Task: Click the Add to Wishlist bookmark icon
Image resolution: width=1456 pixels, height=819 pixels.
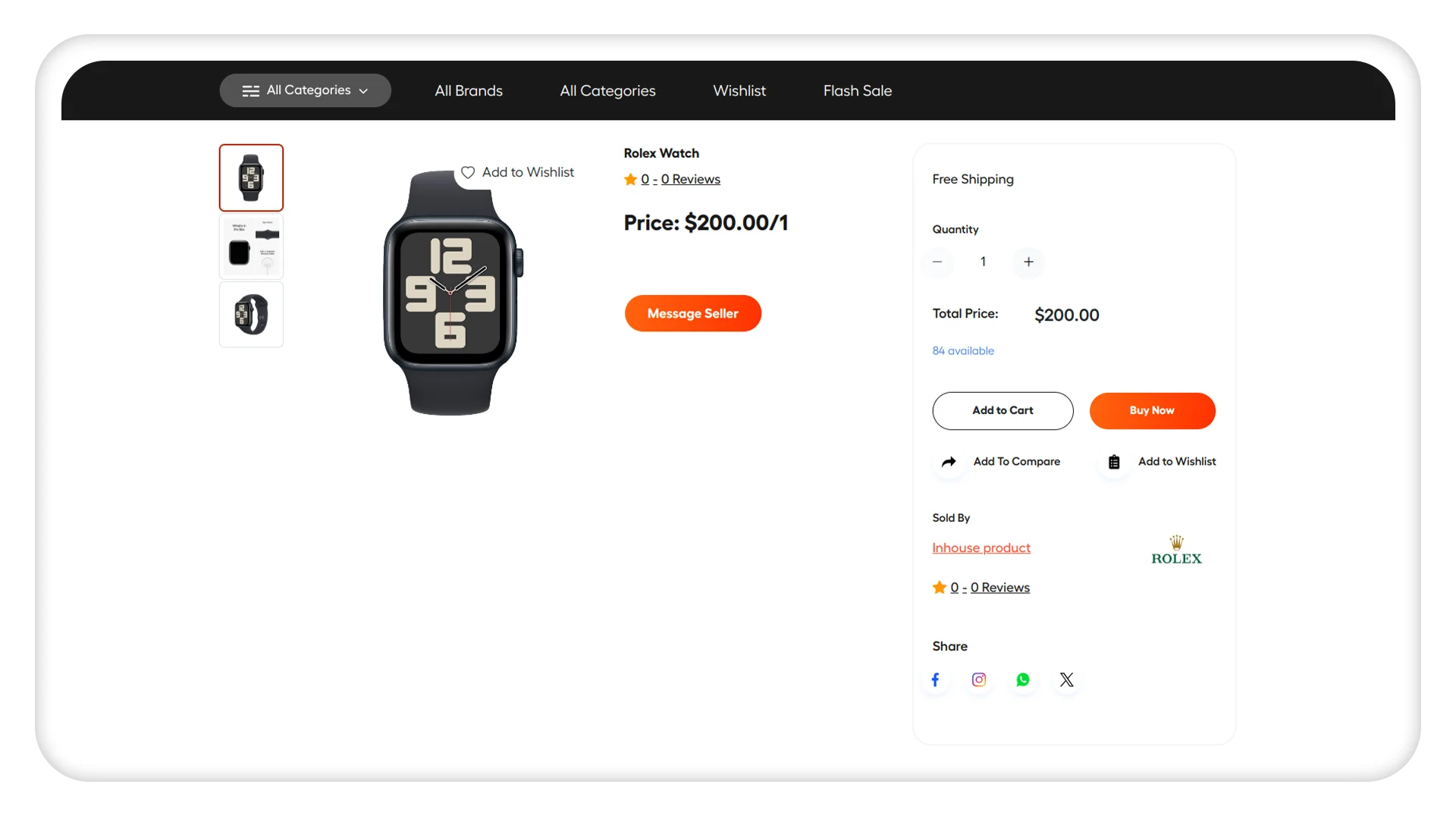Action: [x=1114, y=462]
